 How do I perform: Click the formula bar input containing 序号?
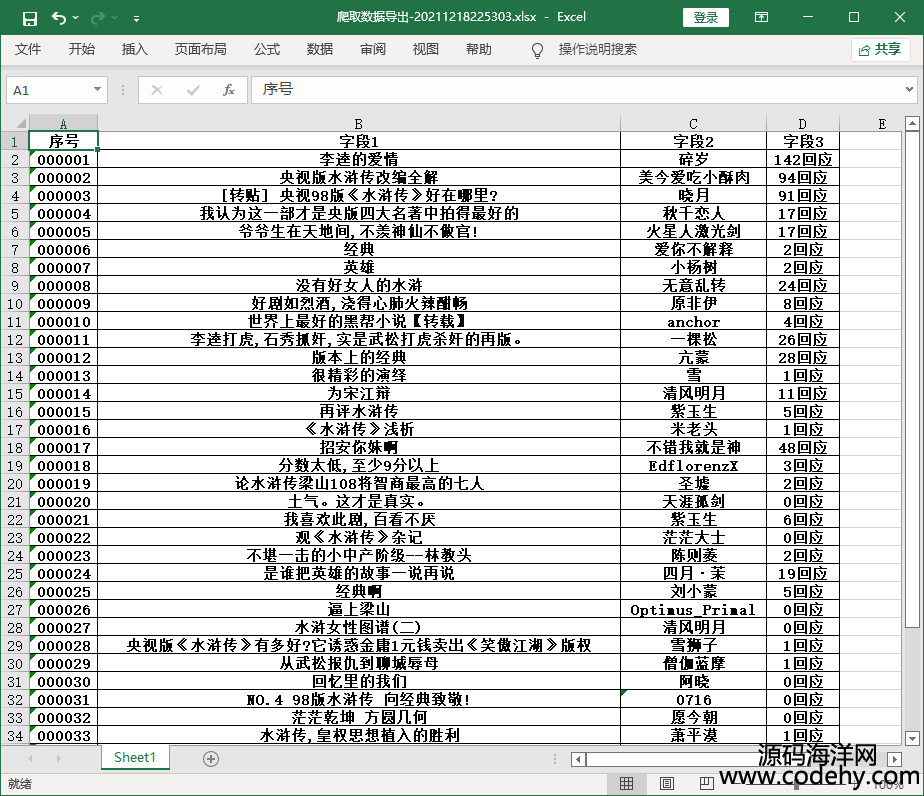pyautogui.click(x=570, y=90)
